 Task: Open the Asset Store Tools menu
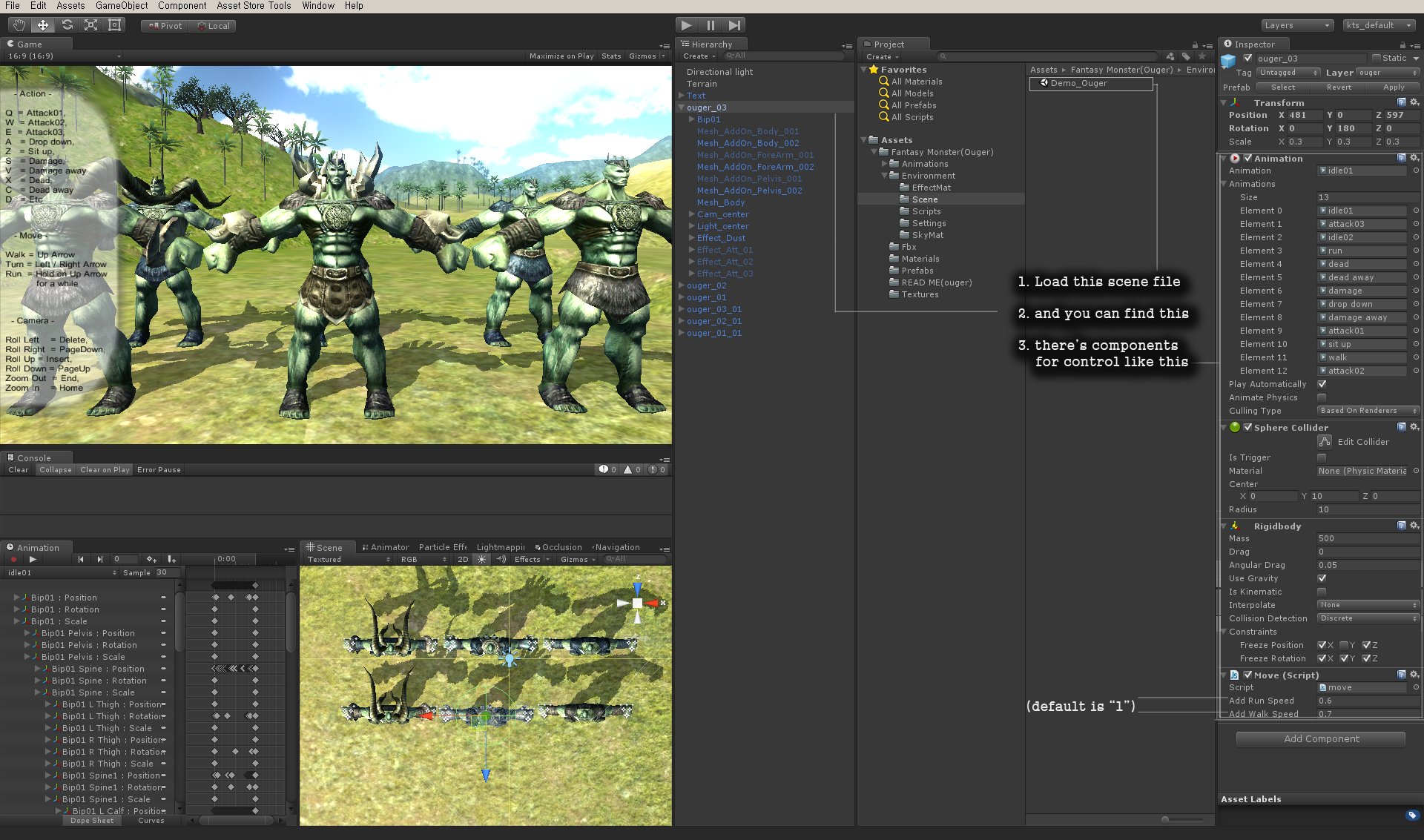254,5
